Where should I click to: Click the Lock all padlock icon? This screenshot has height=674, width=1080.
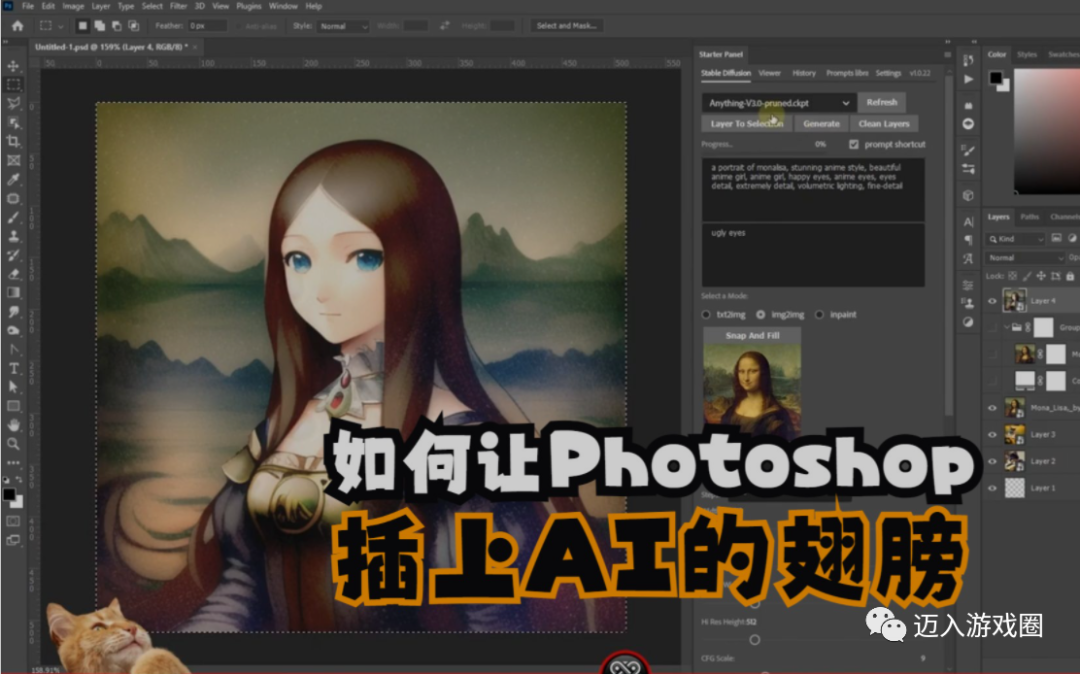click(1070, 276)
